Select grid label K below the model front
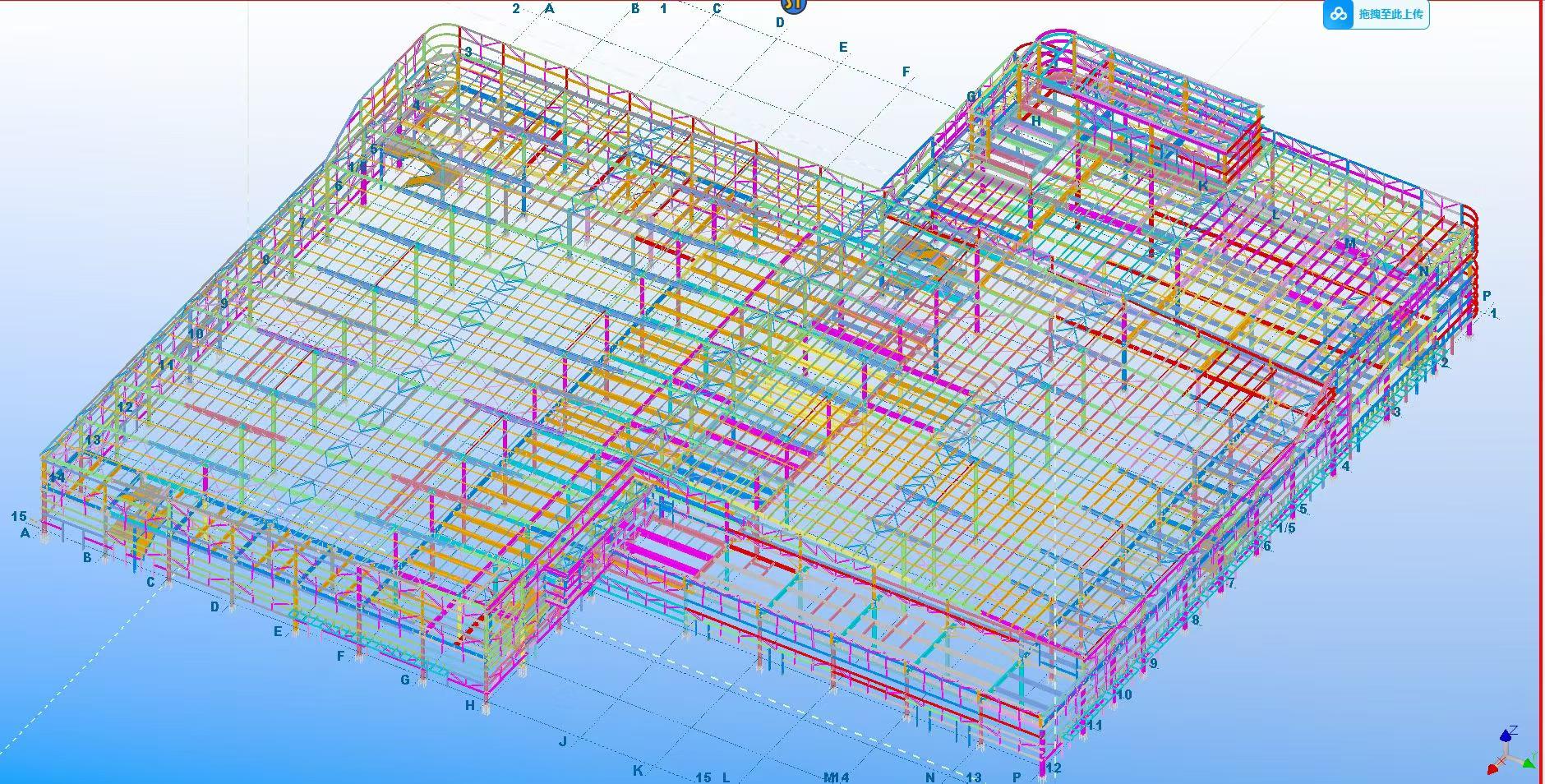The width and height of the screenshot is (1545, 784). coord(637,771)
